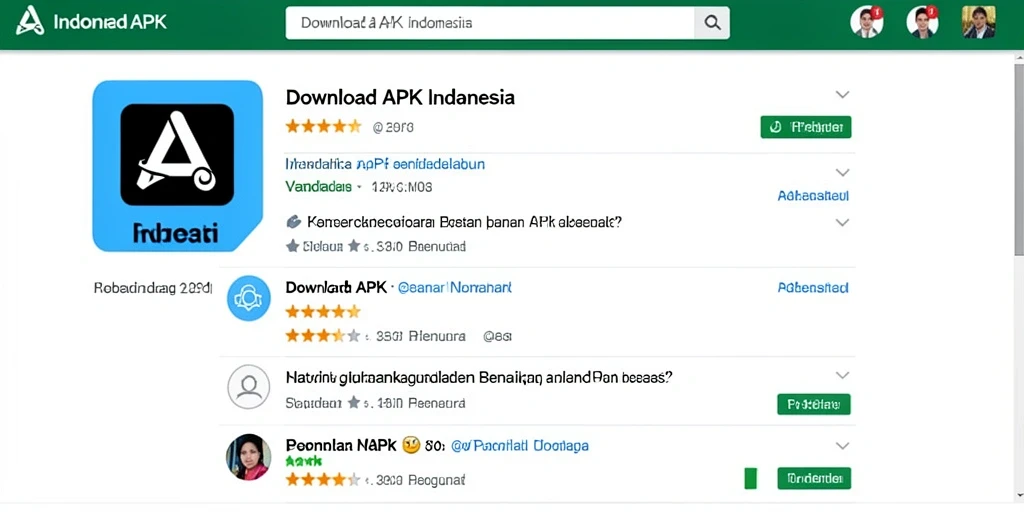
Task: Focus the Download APK search field
Action: [490, 24]
